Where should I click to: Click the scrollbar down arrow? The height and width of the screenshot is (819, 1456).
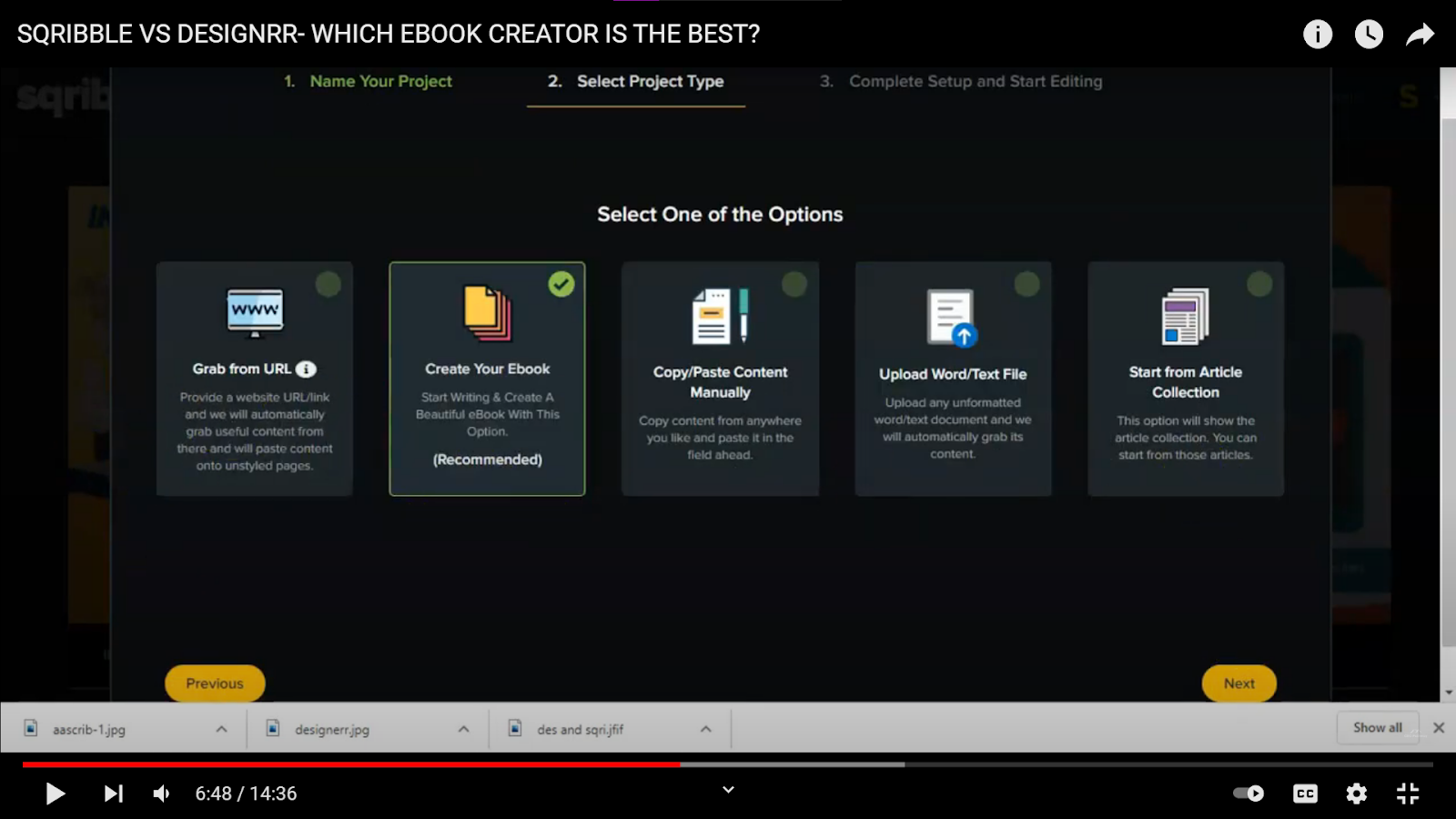1449,693
